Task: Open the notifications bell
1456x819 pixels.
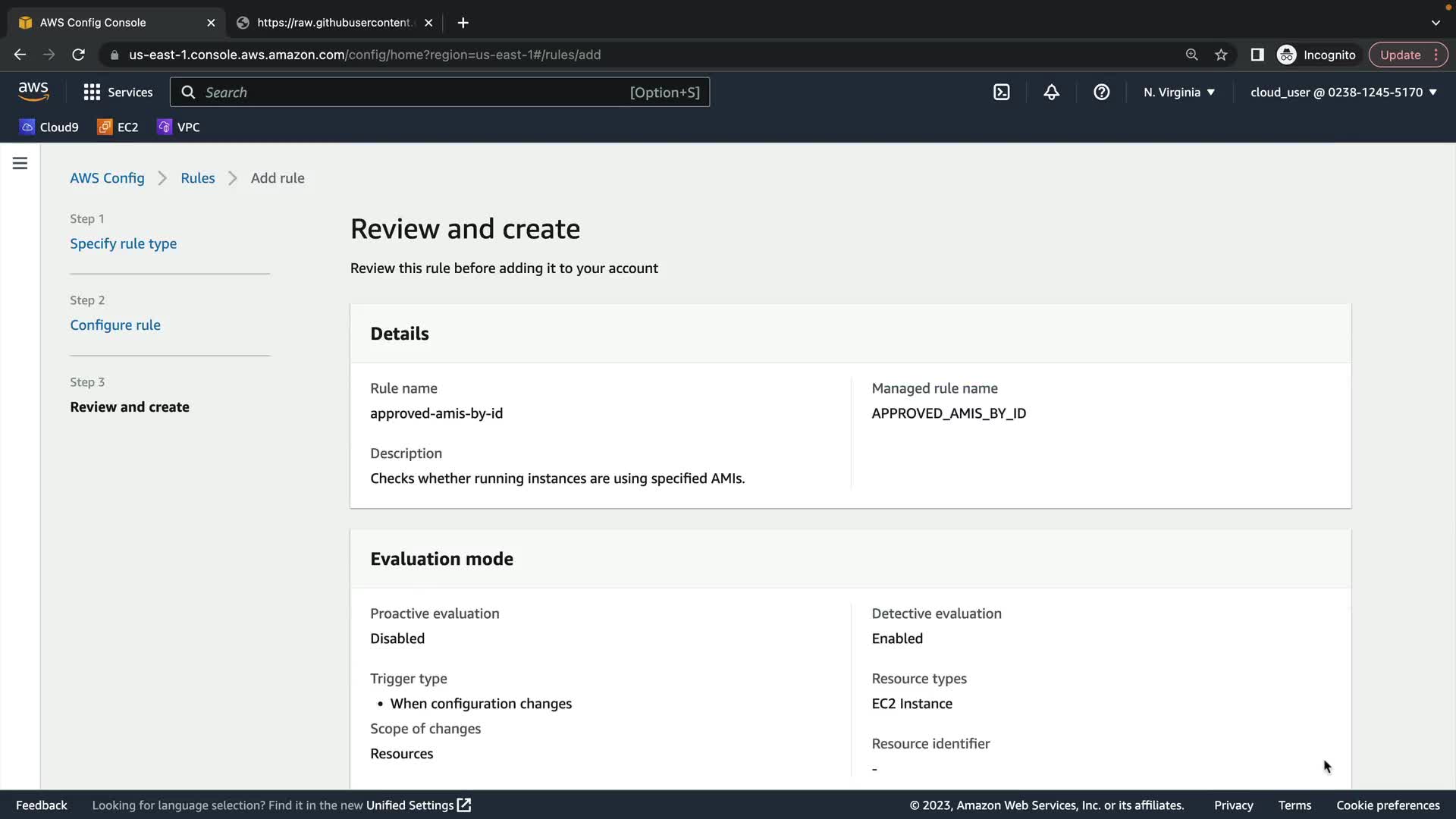Action: pos(1051,92)
